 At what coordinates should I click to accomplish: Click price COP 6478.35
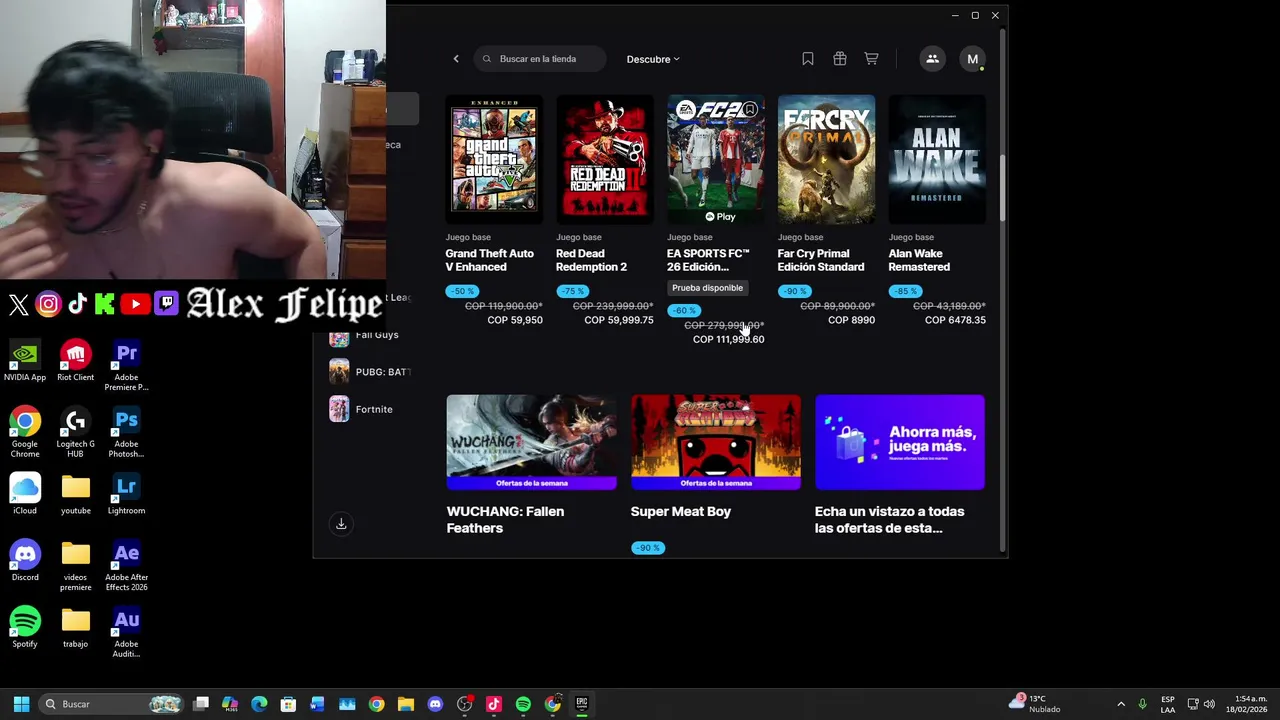(955, 320)
